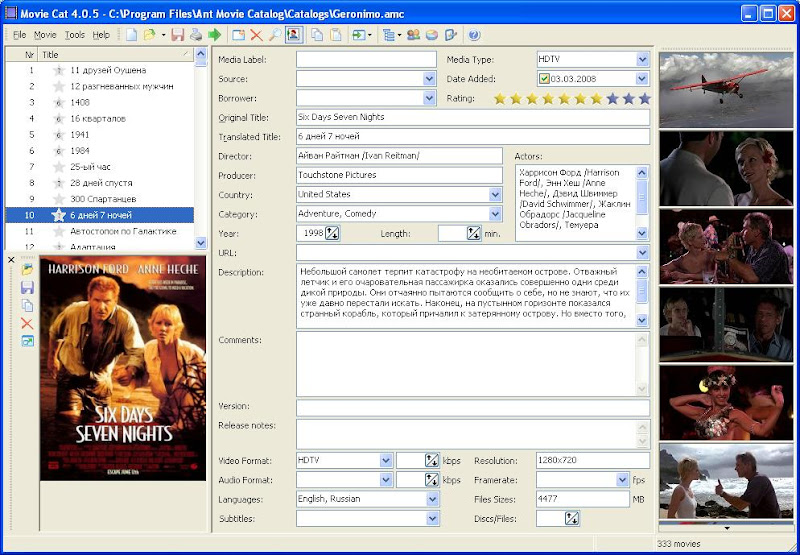This screenshot has width=800, height=555.
Task: Click the blue Help question mark icon
Action: [474, 35]
